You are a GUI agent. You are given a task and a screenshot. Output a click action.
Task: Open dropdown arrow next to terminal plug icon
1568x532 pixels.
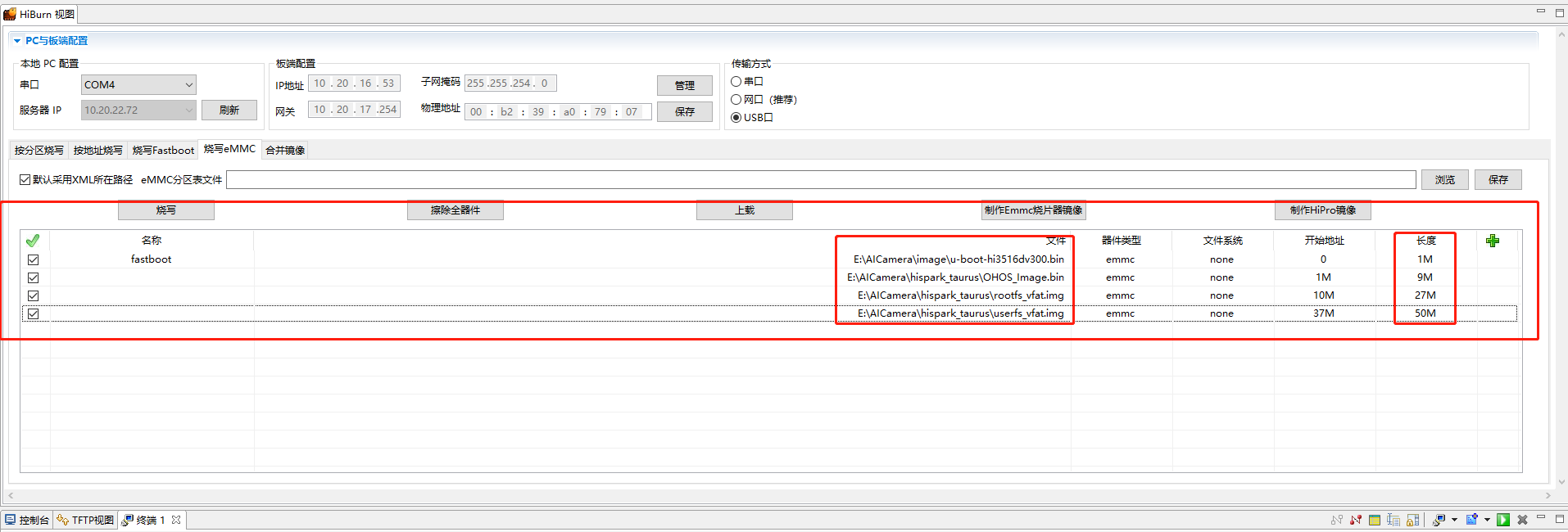tap(1454, 520)
